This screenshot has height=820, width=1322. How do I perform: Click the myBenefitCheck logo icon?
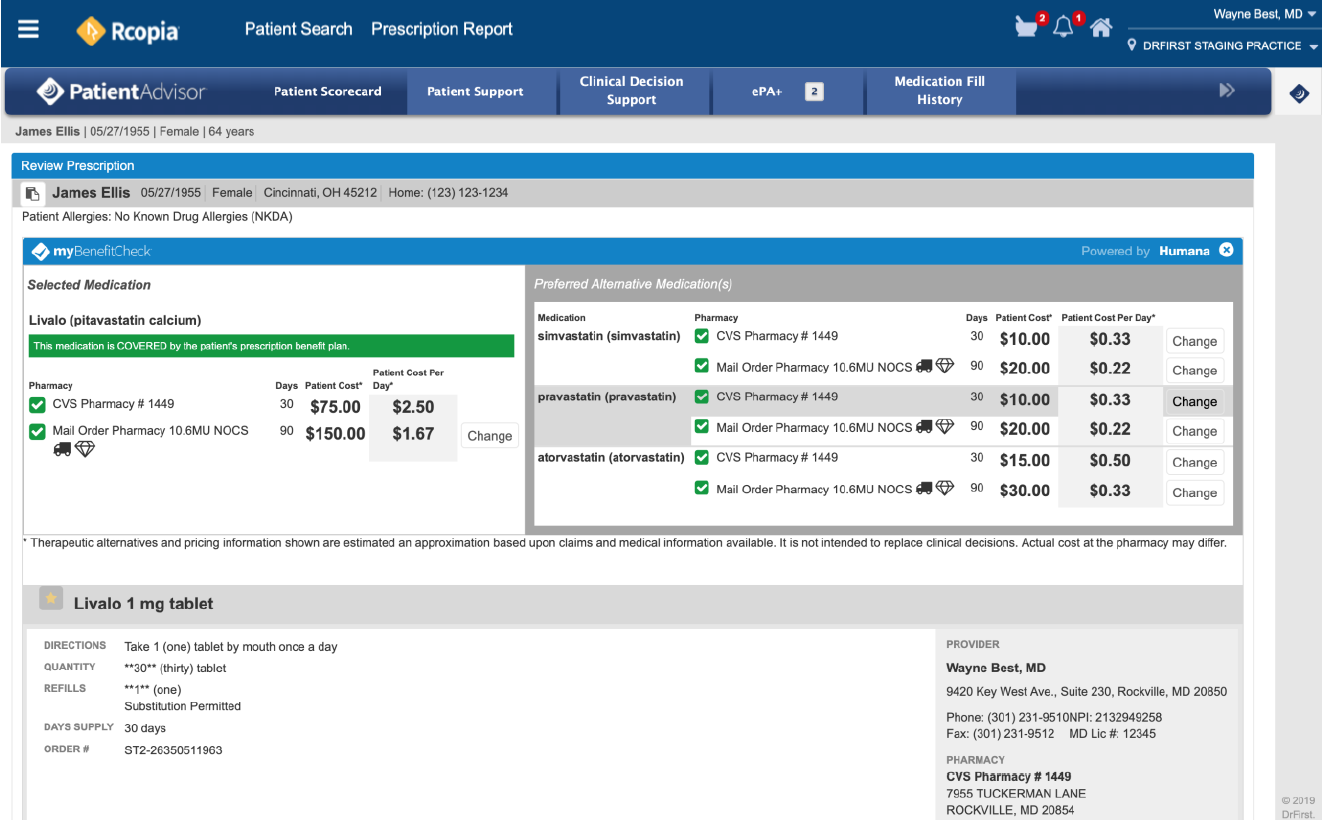[x=40, y=251]
